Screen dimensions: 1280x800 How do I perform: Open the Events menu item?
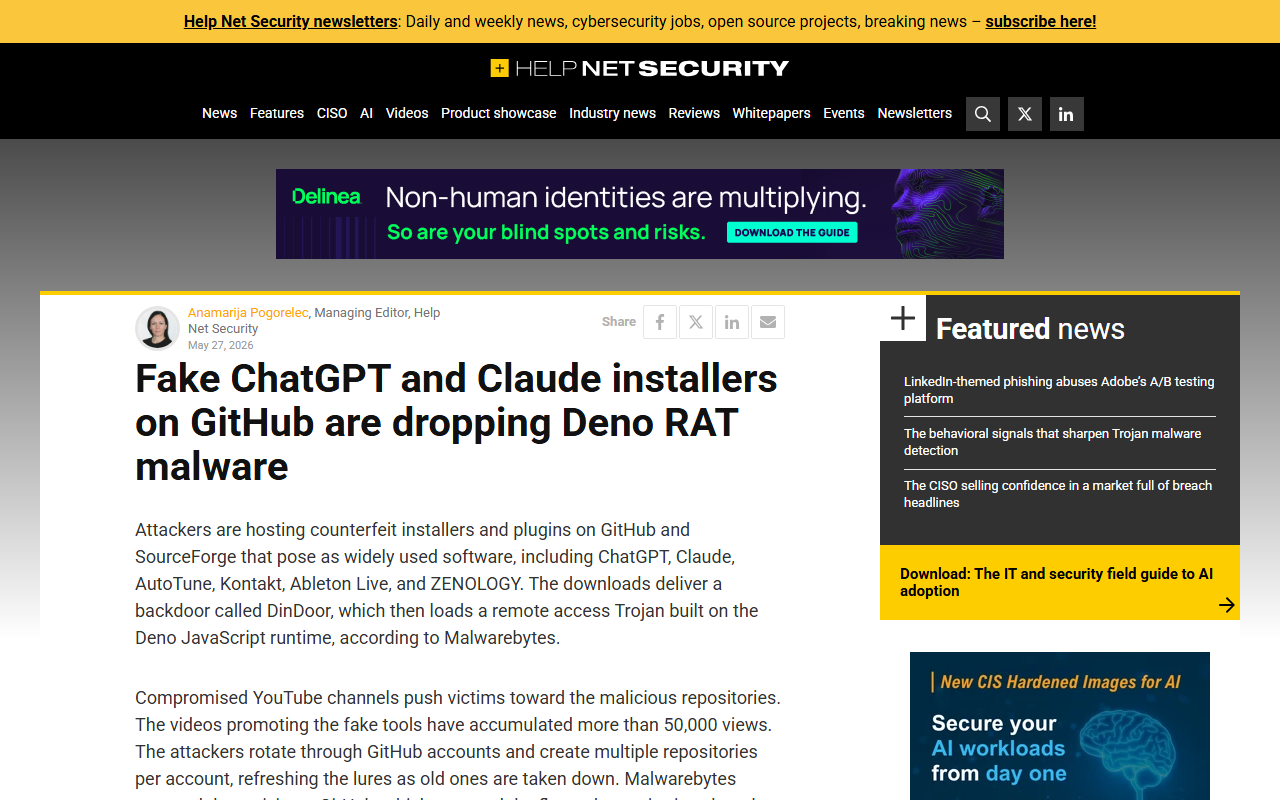click(844, 113)
